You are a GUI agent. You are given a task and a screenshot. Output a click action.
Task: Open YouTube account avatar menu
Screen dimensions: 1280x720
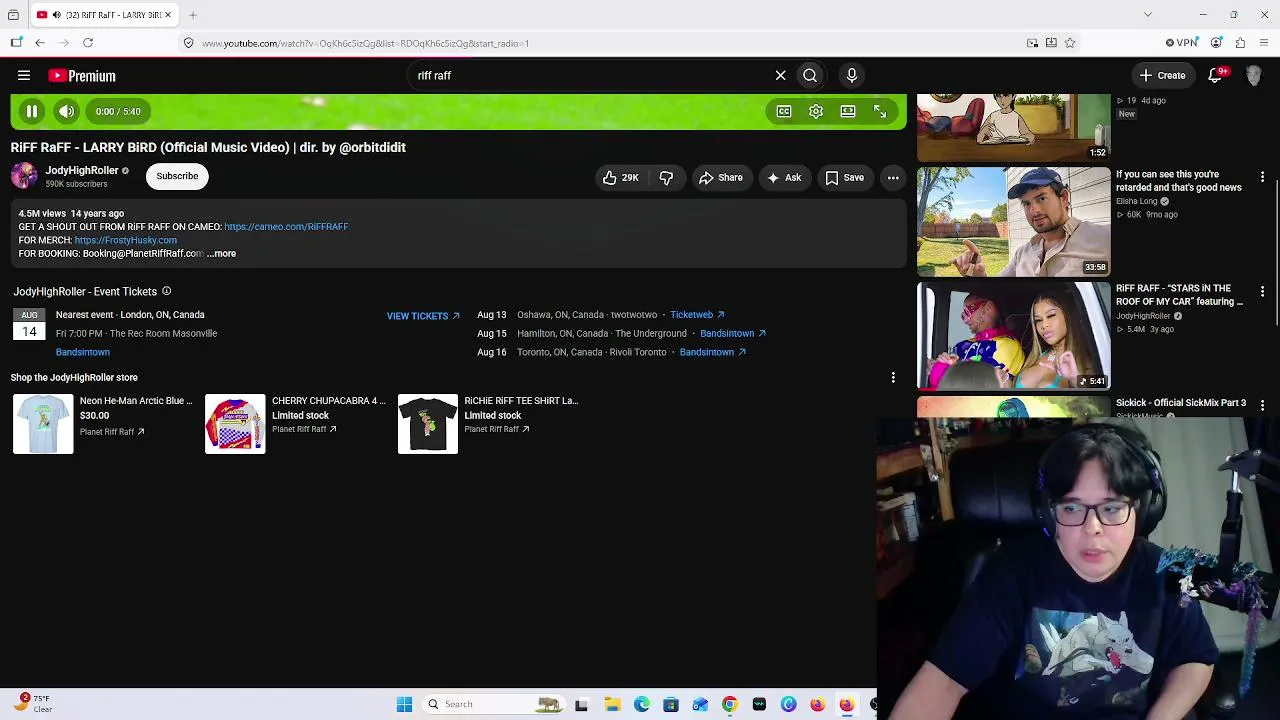pyautogui.click(x=1254, y=75)
